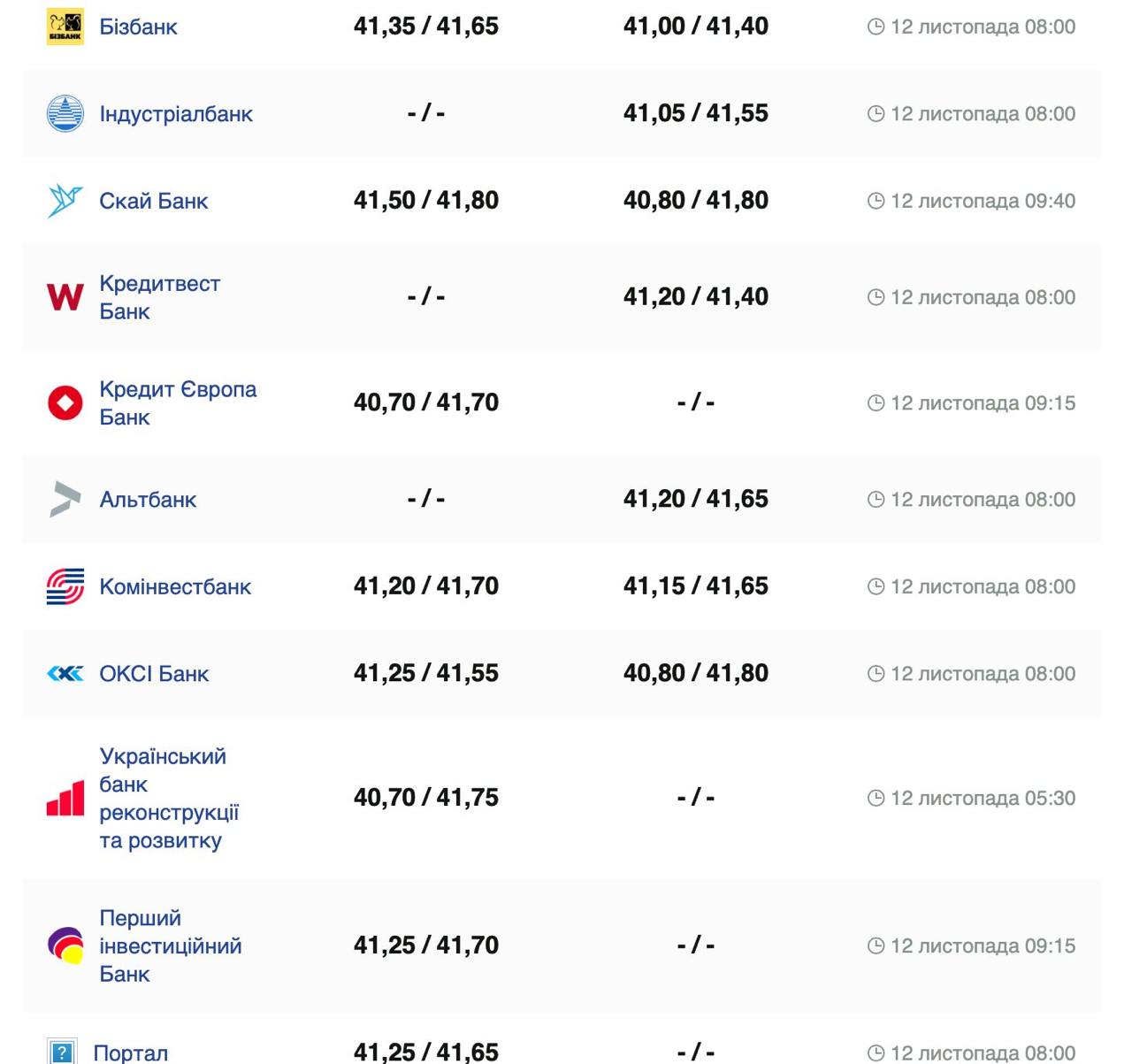
Task: Click the Кредит Європа Банк 09:15 timestamp
Action: pos(983,402)
